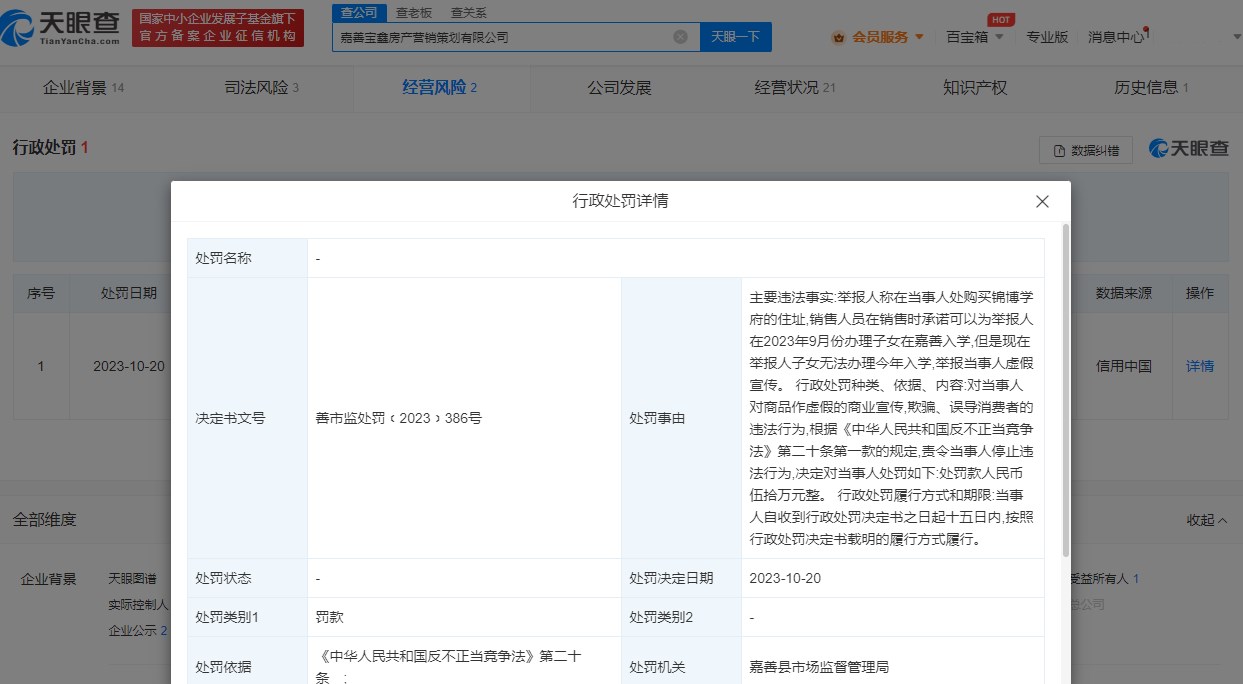Click the 处罚事由 description text
Image resolution: width=1243 pixels, height=684 pixels.
tap(892, 418)
